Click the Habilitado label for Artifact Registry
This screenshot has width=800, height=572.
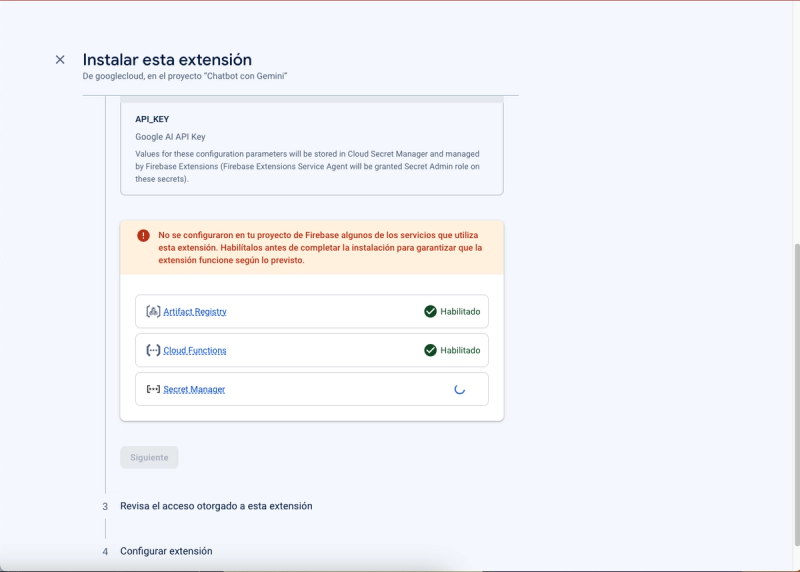pos(460,311)
